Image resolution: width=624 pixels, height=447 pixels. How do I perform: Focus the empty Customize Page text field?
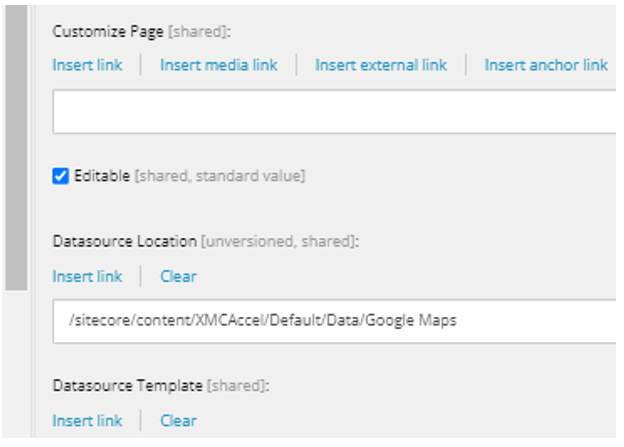(334, 112)
